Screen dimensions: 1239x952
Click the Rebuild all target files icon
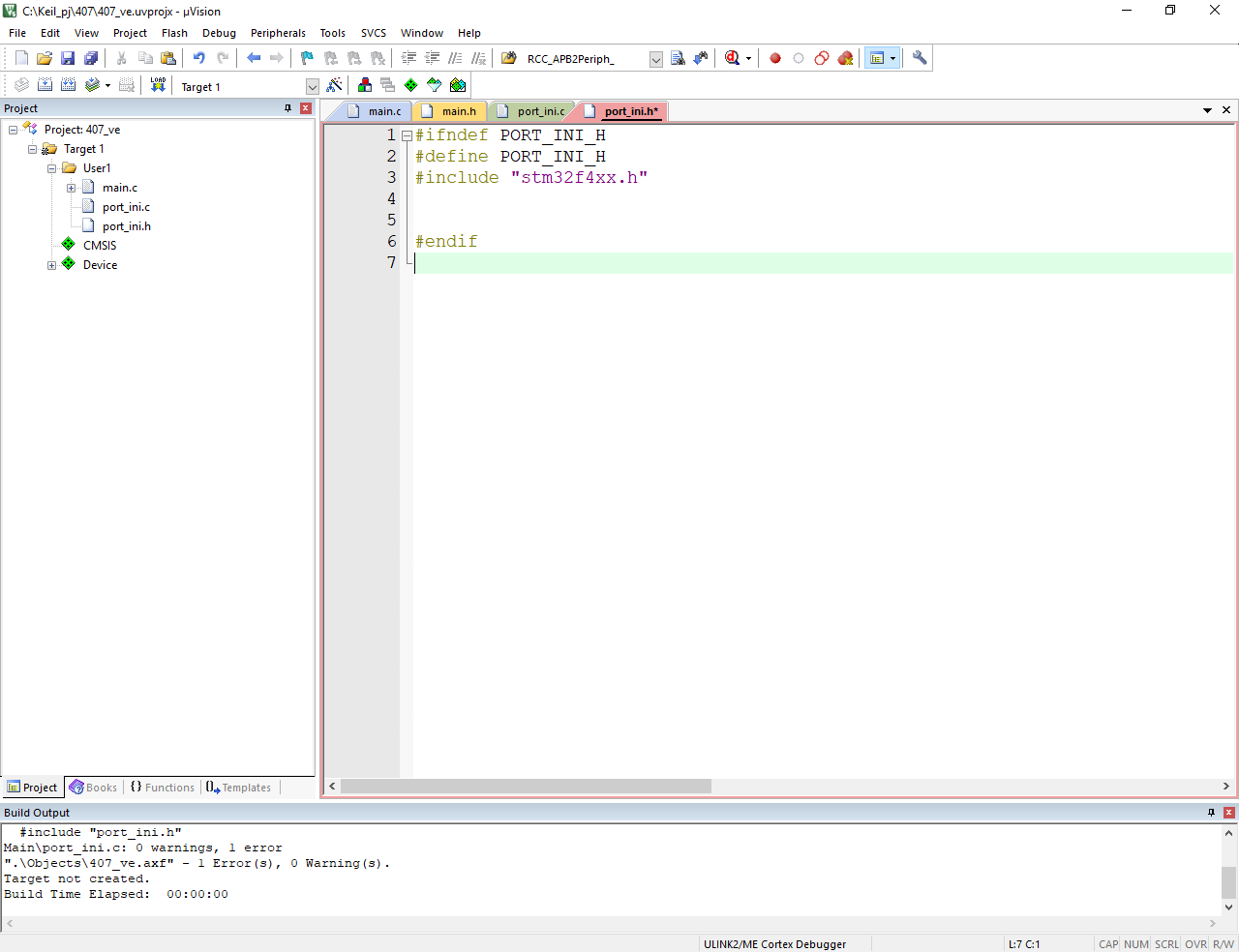[68, 85]
